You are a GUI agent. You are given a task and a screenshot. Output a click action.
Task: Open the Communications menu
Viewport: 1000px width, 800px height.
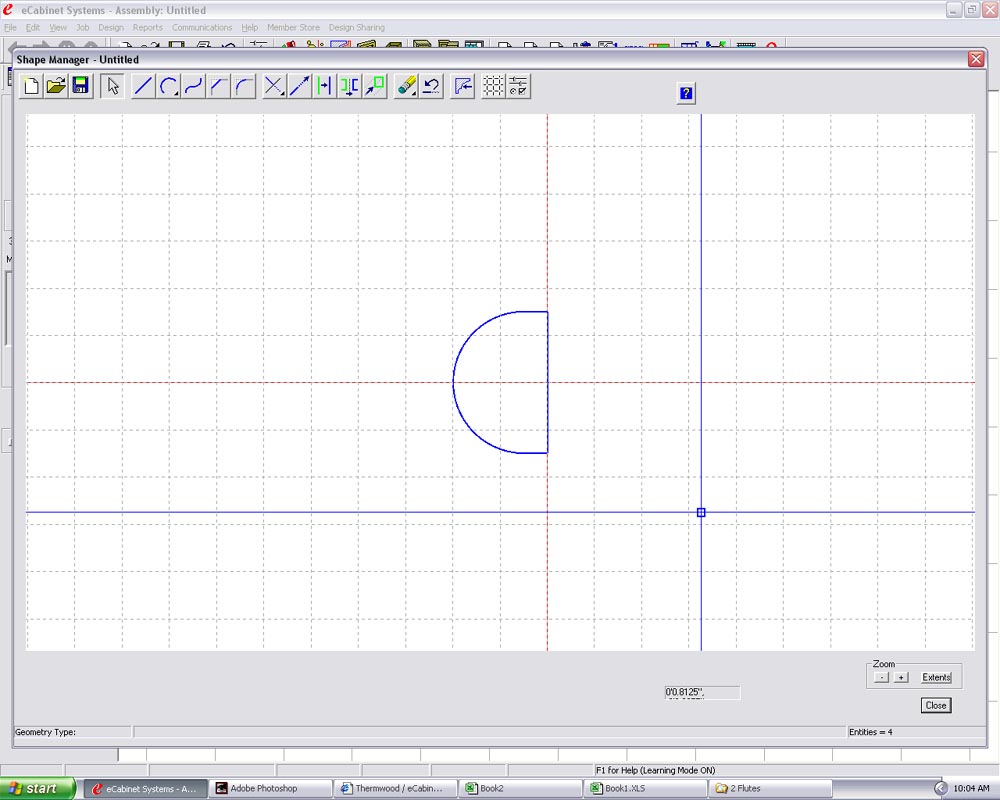(x=202, y=27)
